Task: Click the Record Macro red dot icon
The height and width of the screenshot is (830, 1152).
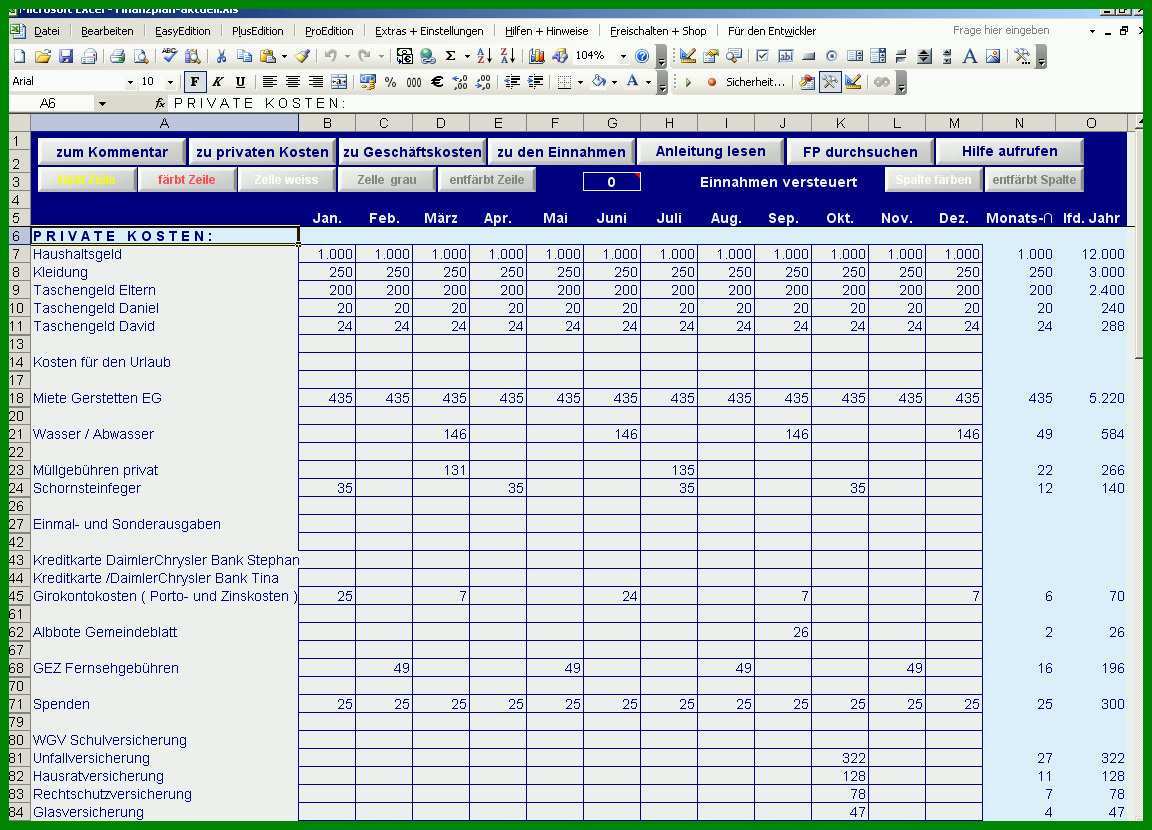Action: coord(711,82)
